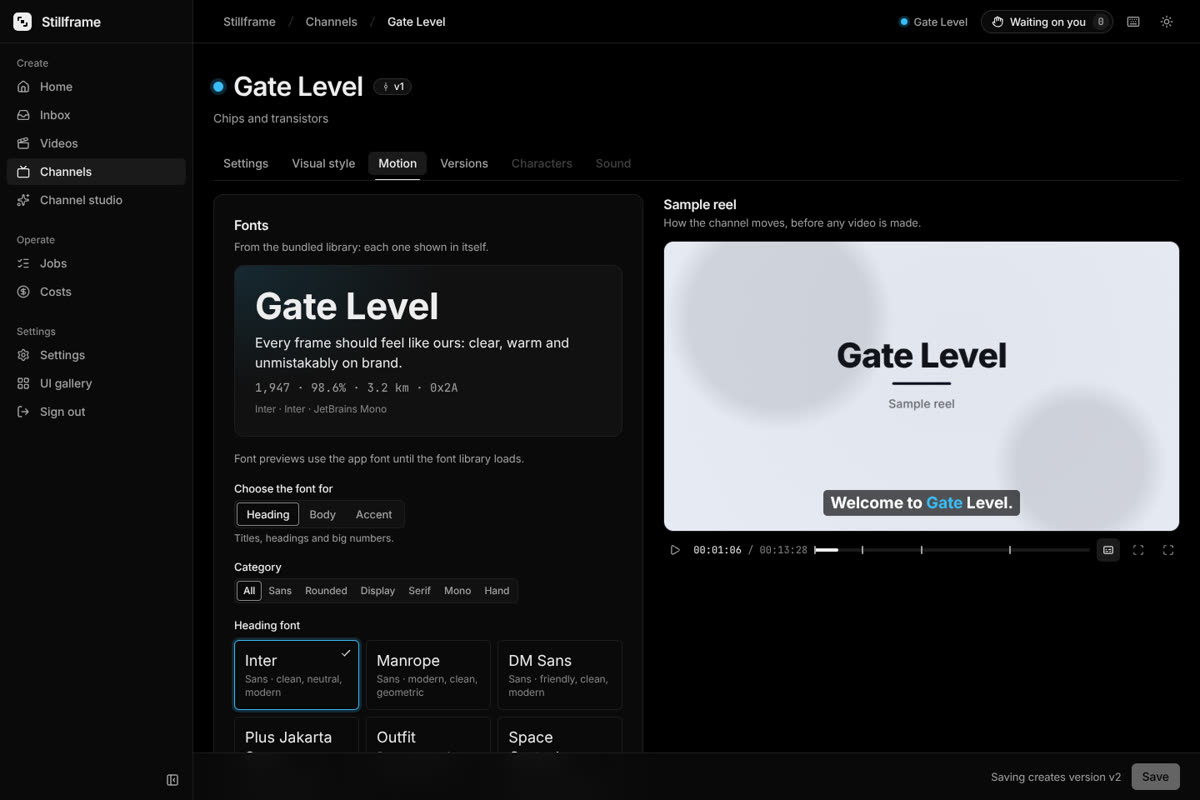
Task: Open Inbox via its sidebar tray icon
Action: pyautogui.click(x=24, y=115)
